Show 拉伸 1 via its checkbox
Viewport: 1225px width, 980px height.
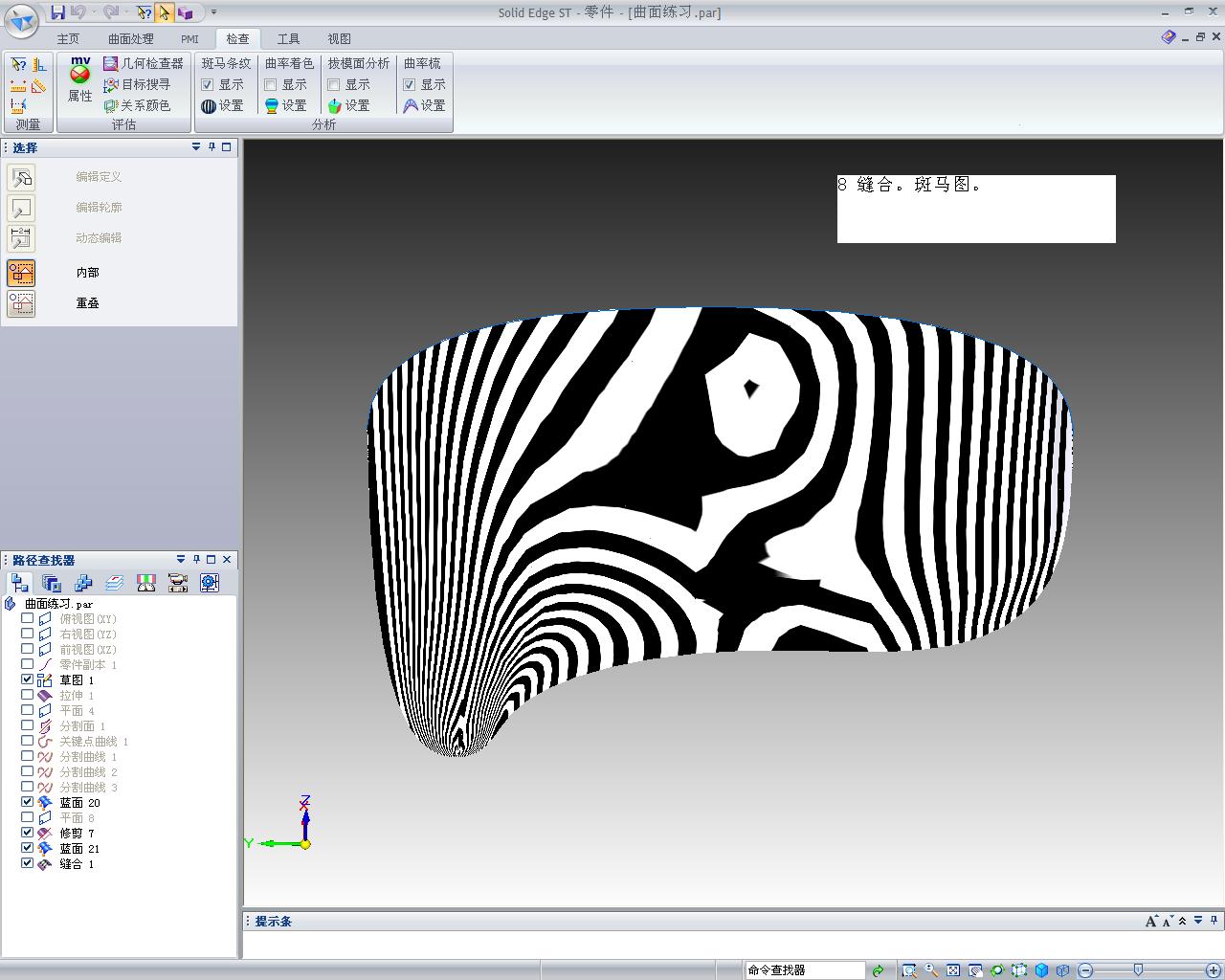tap(28, 696)
